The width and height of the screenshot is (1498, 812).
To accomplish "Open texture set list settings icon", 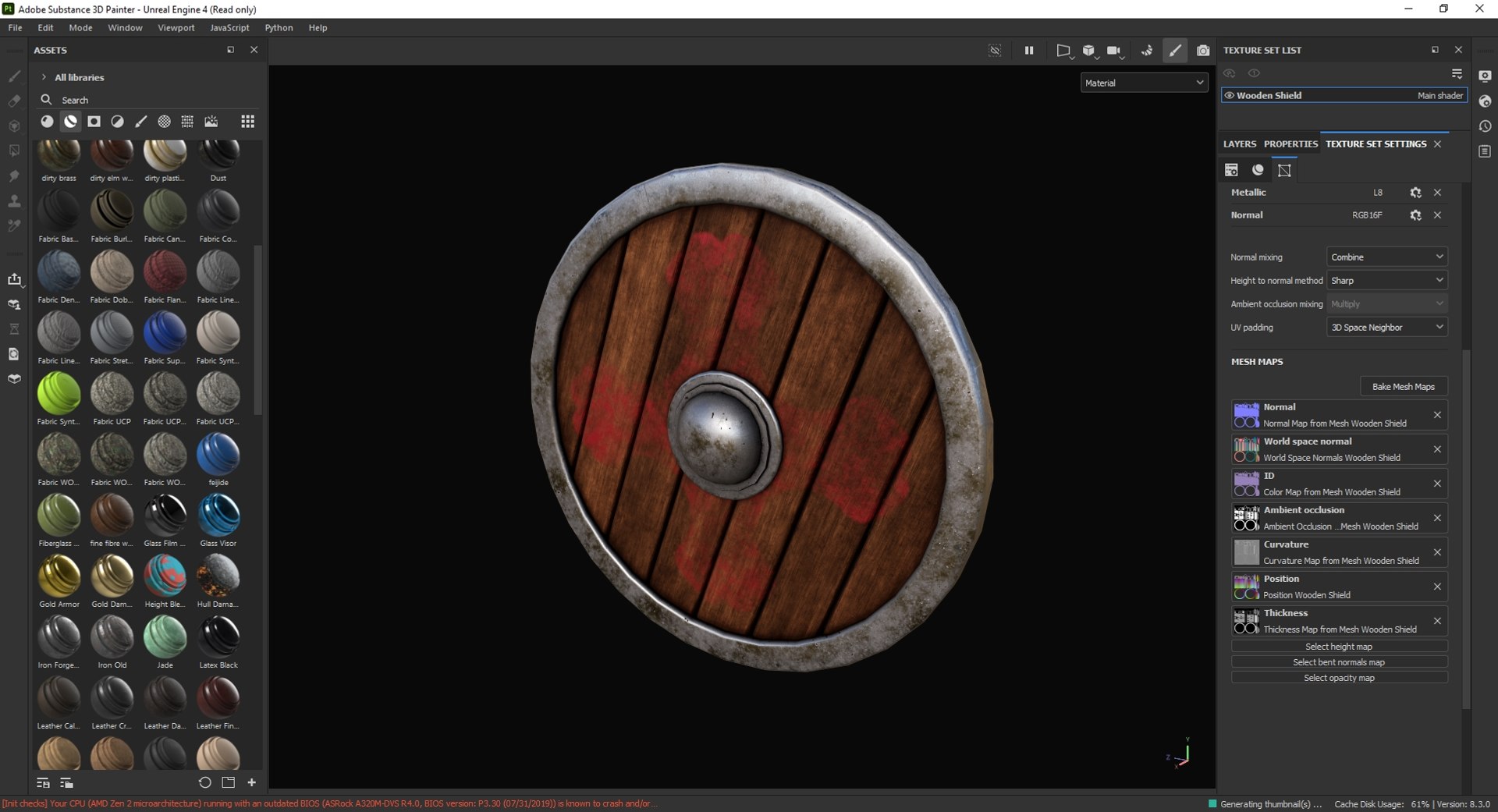I will 1457,73.
